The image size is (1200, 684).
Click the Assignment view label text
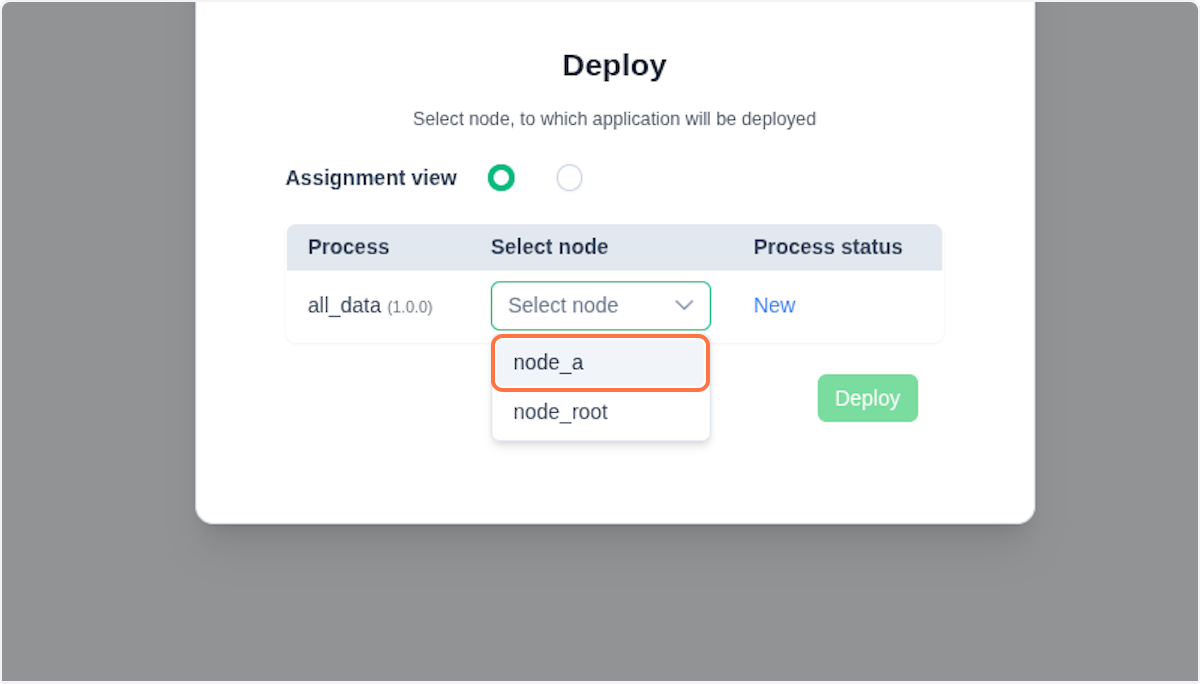(x=371, y=177)
